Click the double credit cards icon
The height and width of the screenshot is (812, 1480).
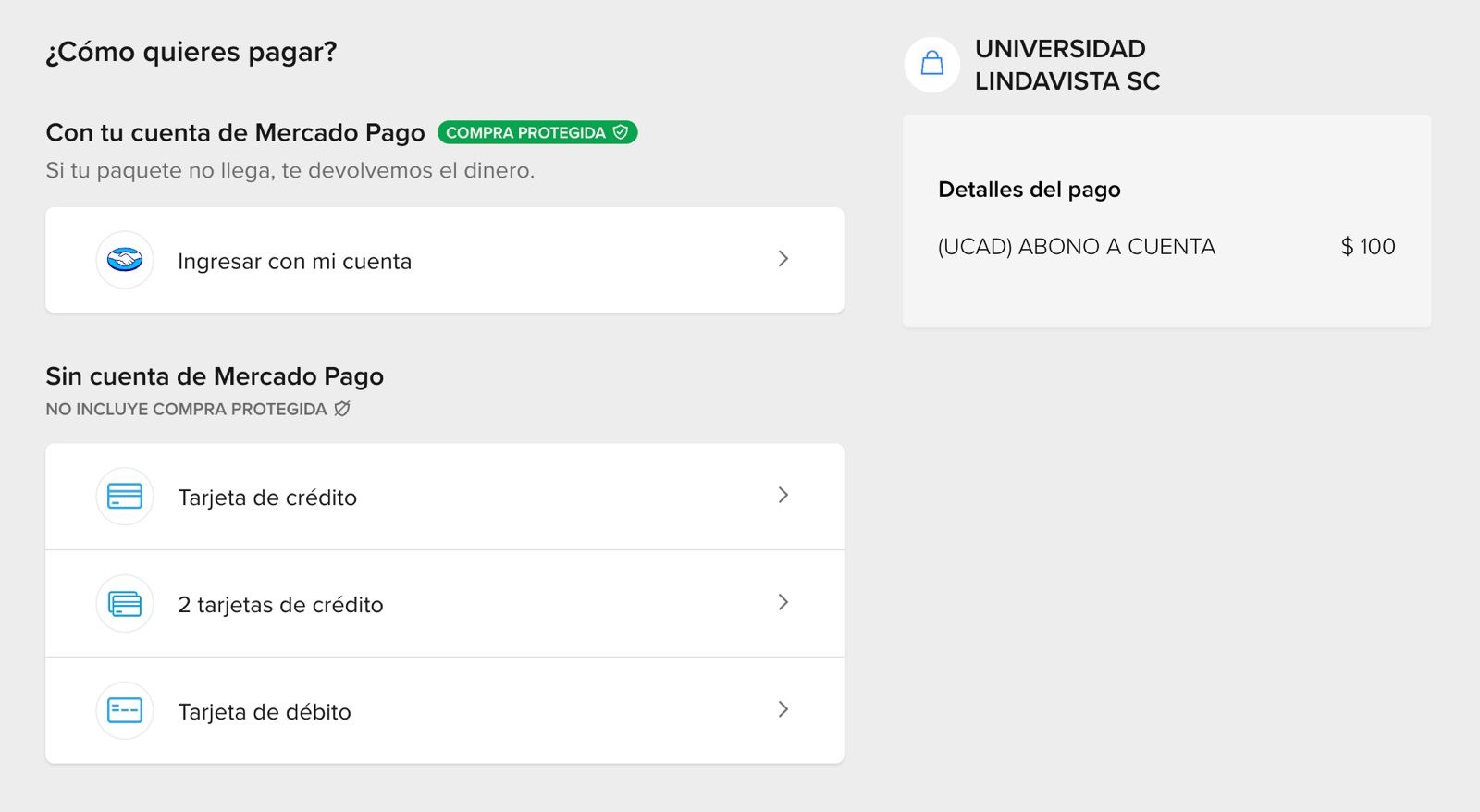(x=125, y=604)
